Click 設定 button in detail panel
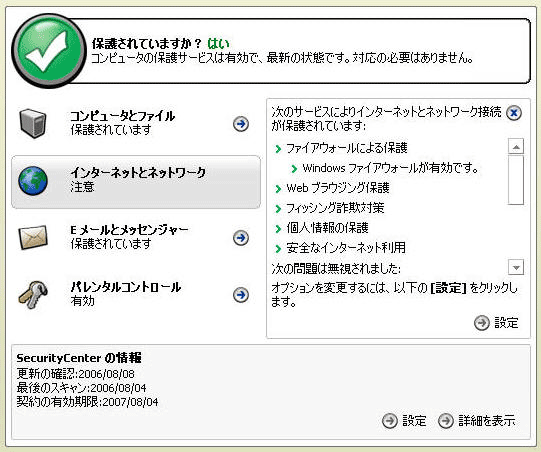Image resolution: width=541 pixels, height=452 pixels. pyautogui.click(x=496, y=323)
